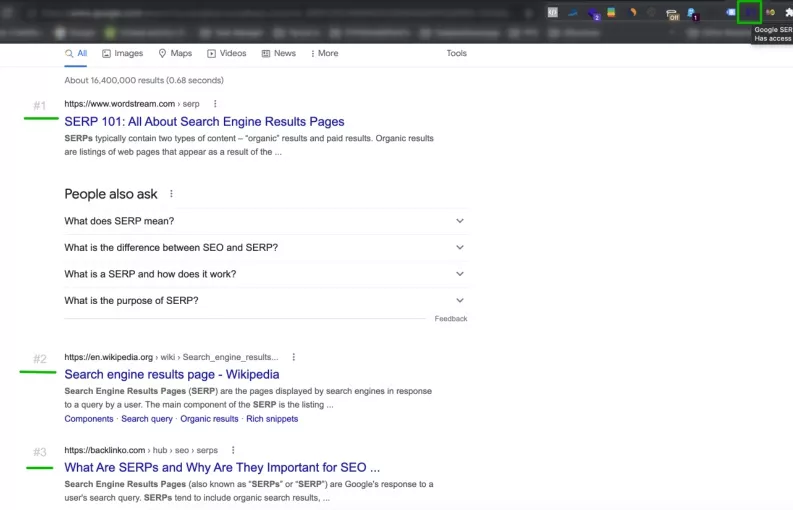Click the paint-roller extension icon labeled off
The image size is (793, 510).
(x=672, y=14)
